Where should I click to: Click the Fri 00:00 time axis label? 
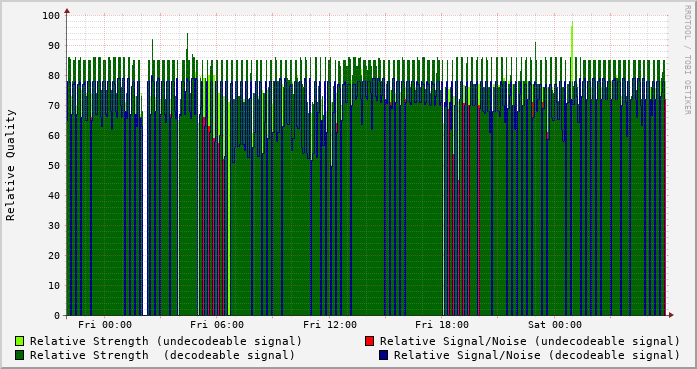pyautogui.click(x=105, y=325)
